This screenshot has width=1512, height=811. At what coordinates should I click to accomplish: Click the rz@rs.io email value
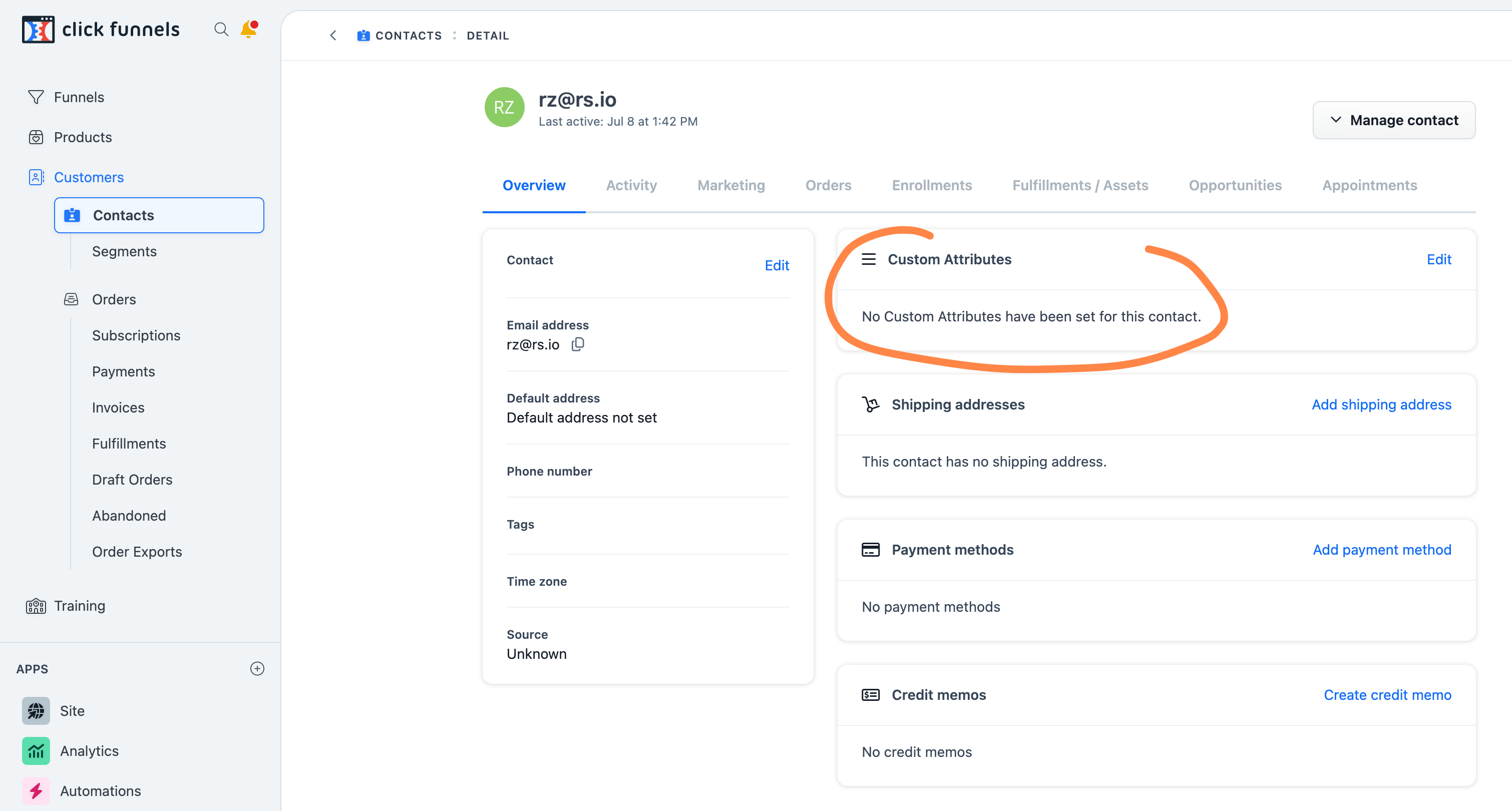coord(532,344)
